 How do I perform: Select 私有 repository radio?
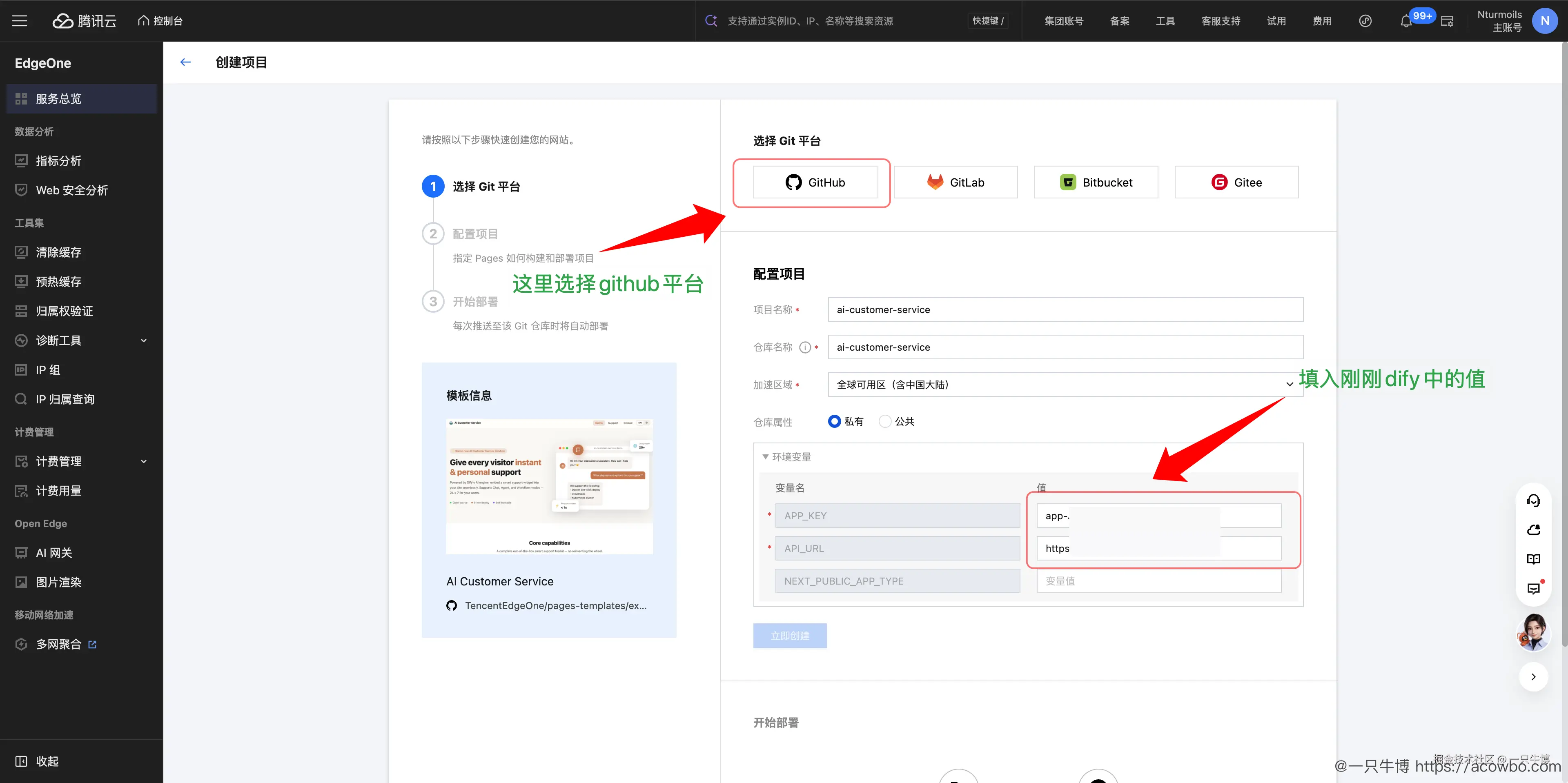pyautogui.click(x=835, y=421)
